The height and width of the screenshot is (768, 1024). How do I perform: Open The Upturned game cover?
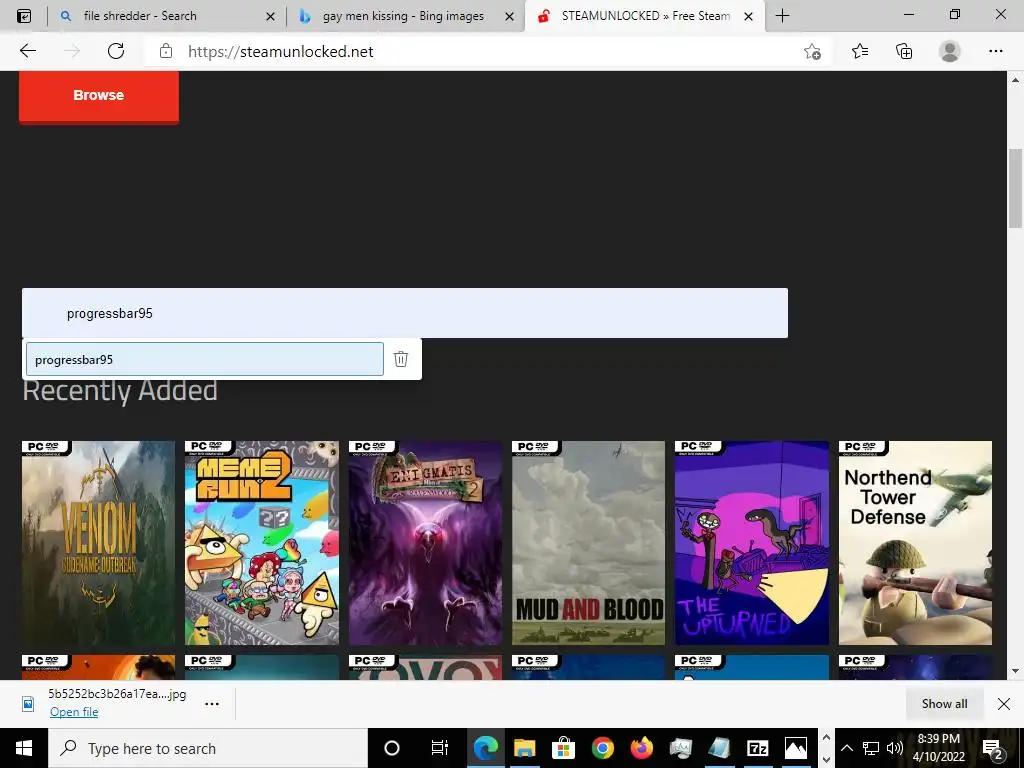pos(752,543)
